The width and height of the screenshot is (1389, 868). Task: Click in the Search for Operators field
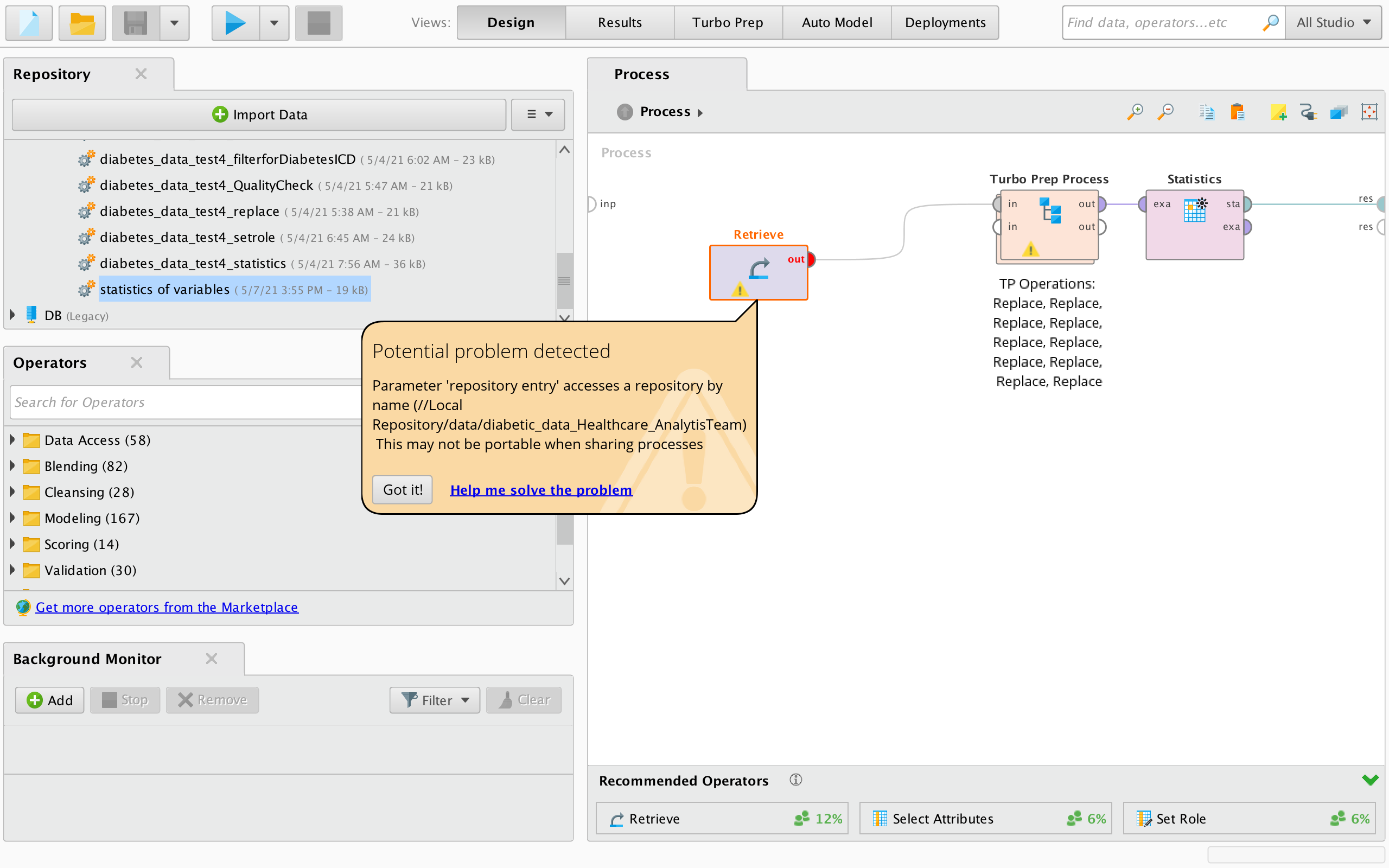pos(184,402)
